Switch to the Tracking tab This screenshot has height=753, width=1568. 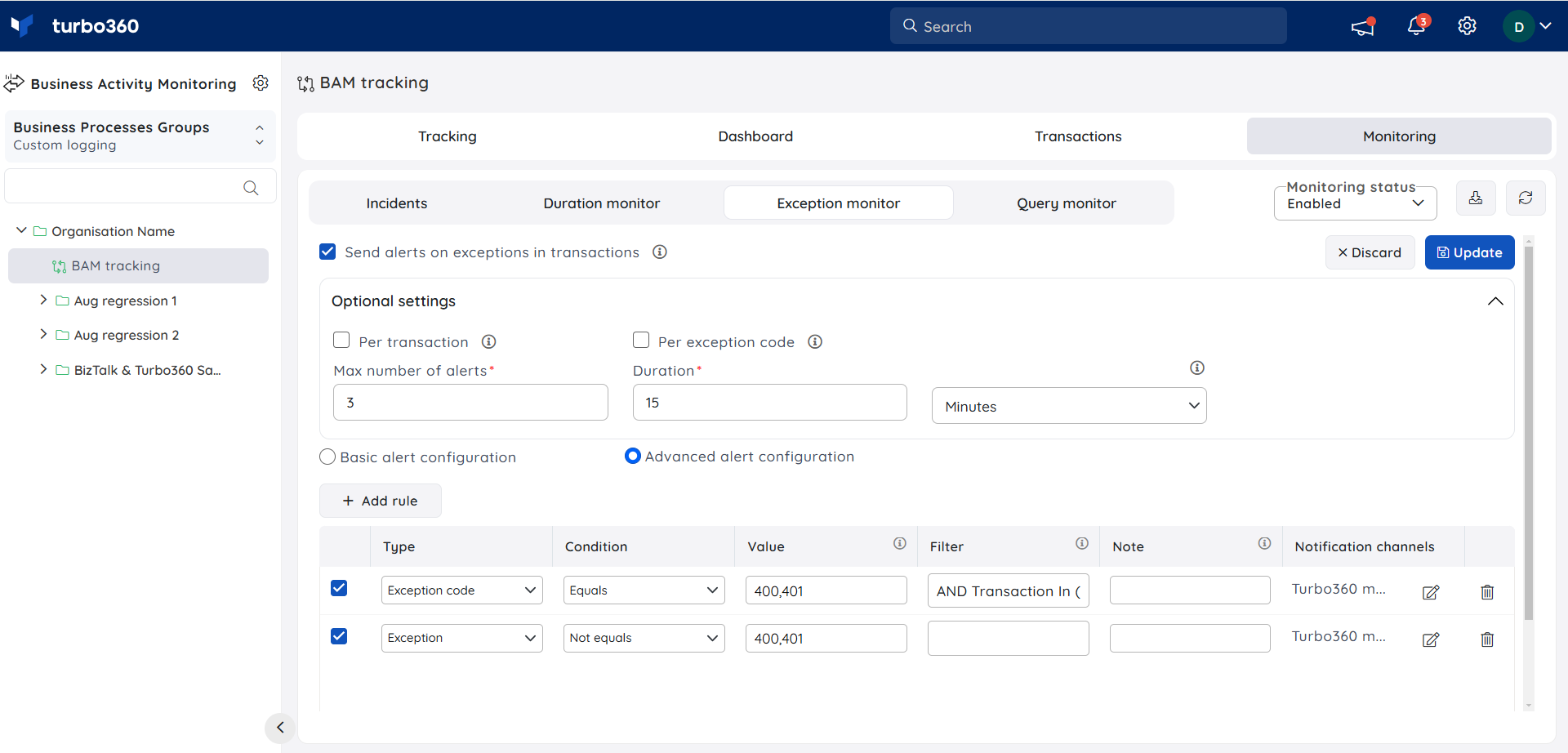[448, 136]
